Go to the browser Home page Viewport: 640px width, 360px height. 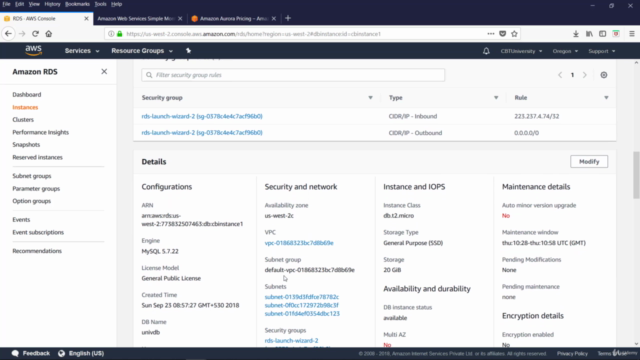coord(49,34)
